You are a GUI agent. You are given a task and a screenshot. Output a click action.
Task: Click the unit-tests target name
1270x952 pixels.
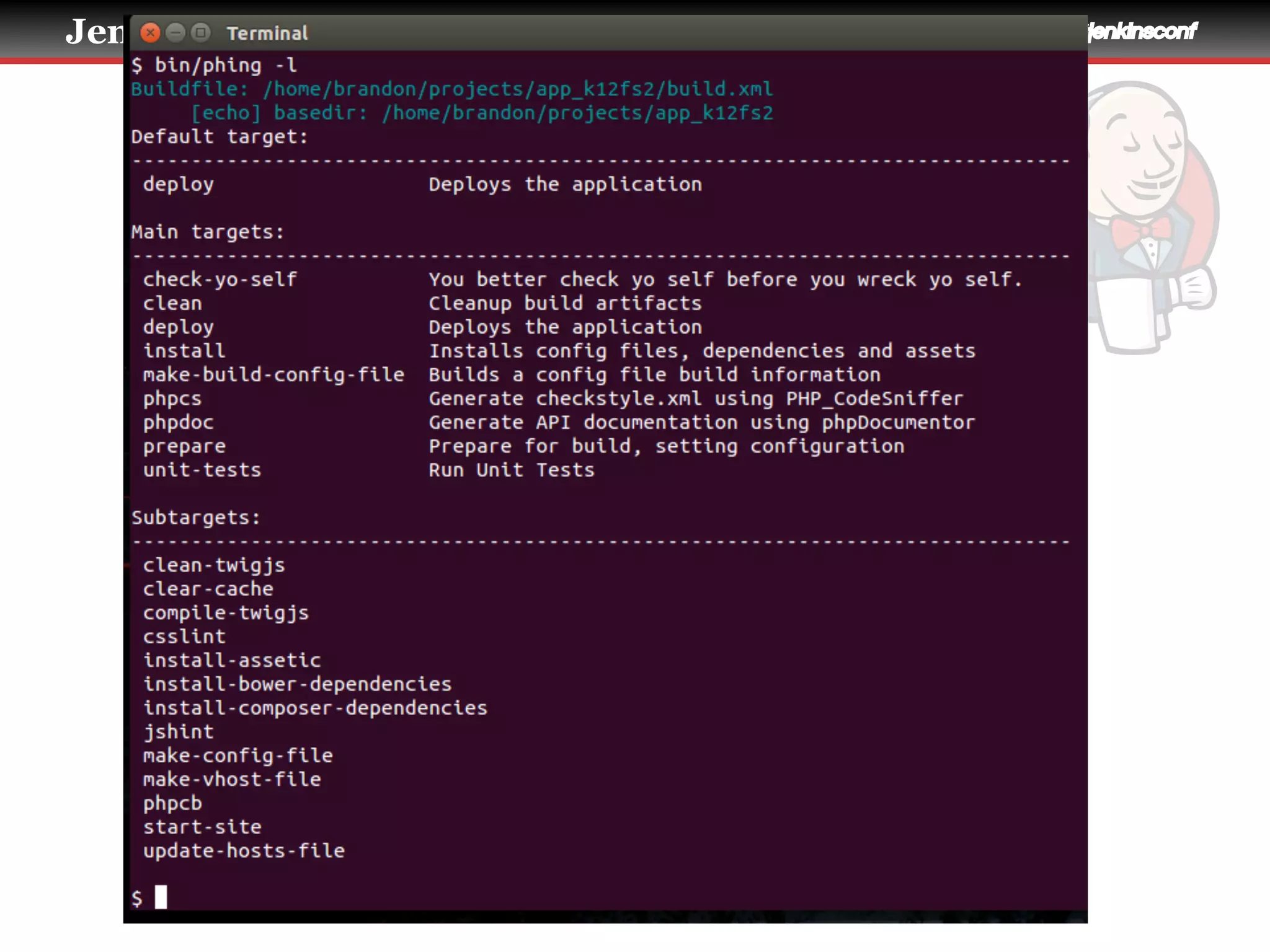click(x=202, y=470)
